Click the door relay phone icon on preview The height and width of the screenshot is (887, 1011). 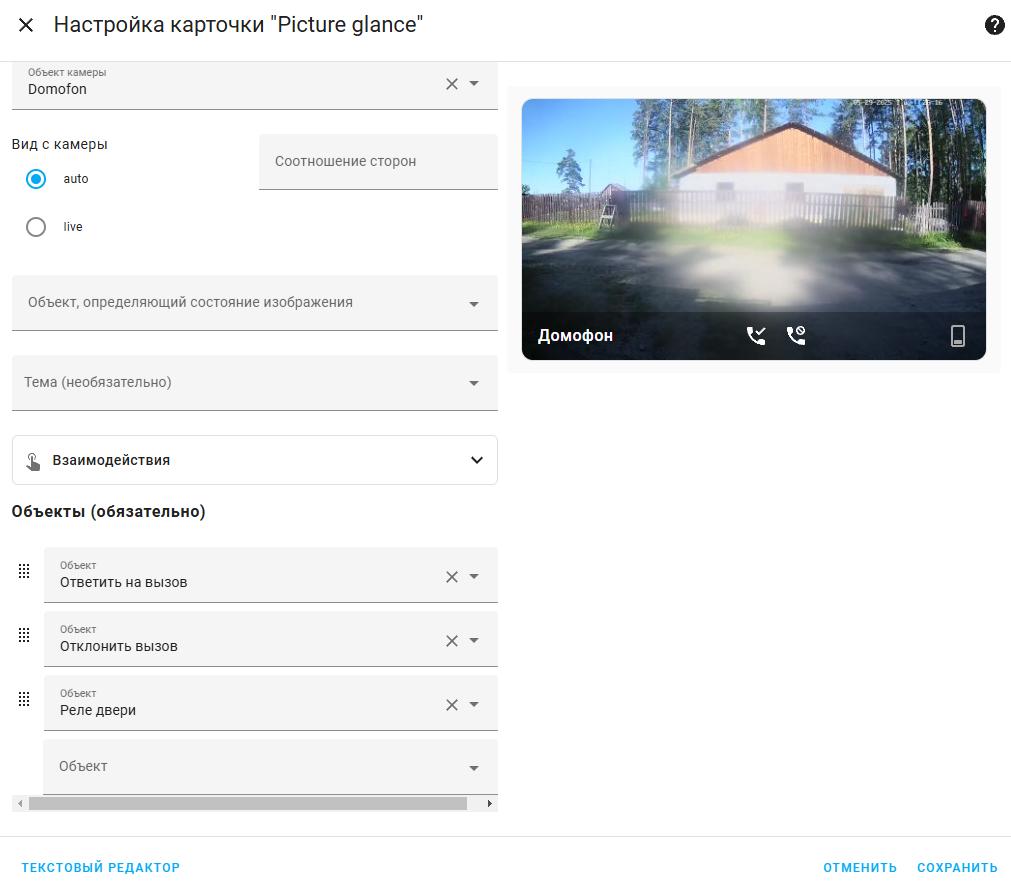coord(957,336)
